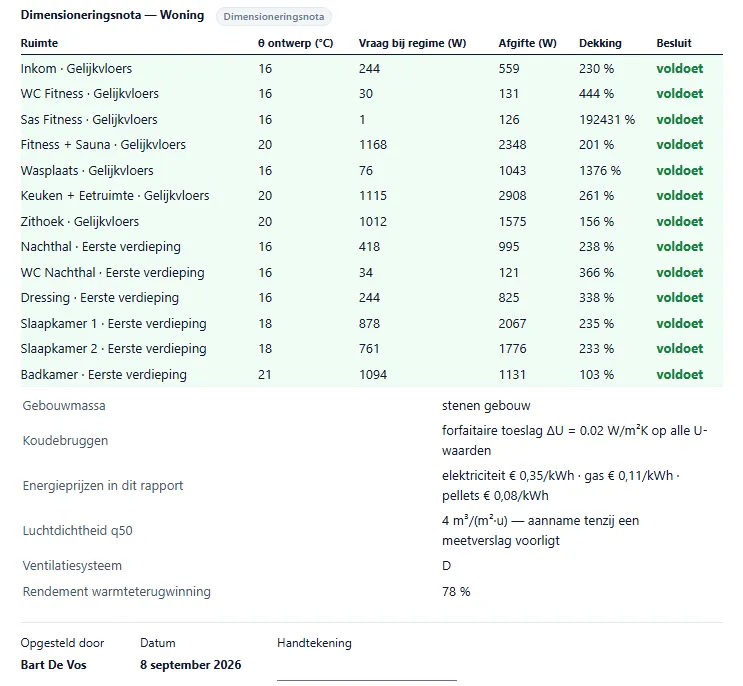
Task: Click the 1094 vraag value for Badkamer
Action: pyautogui.click(x=373, y=375)
